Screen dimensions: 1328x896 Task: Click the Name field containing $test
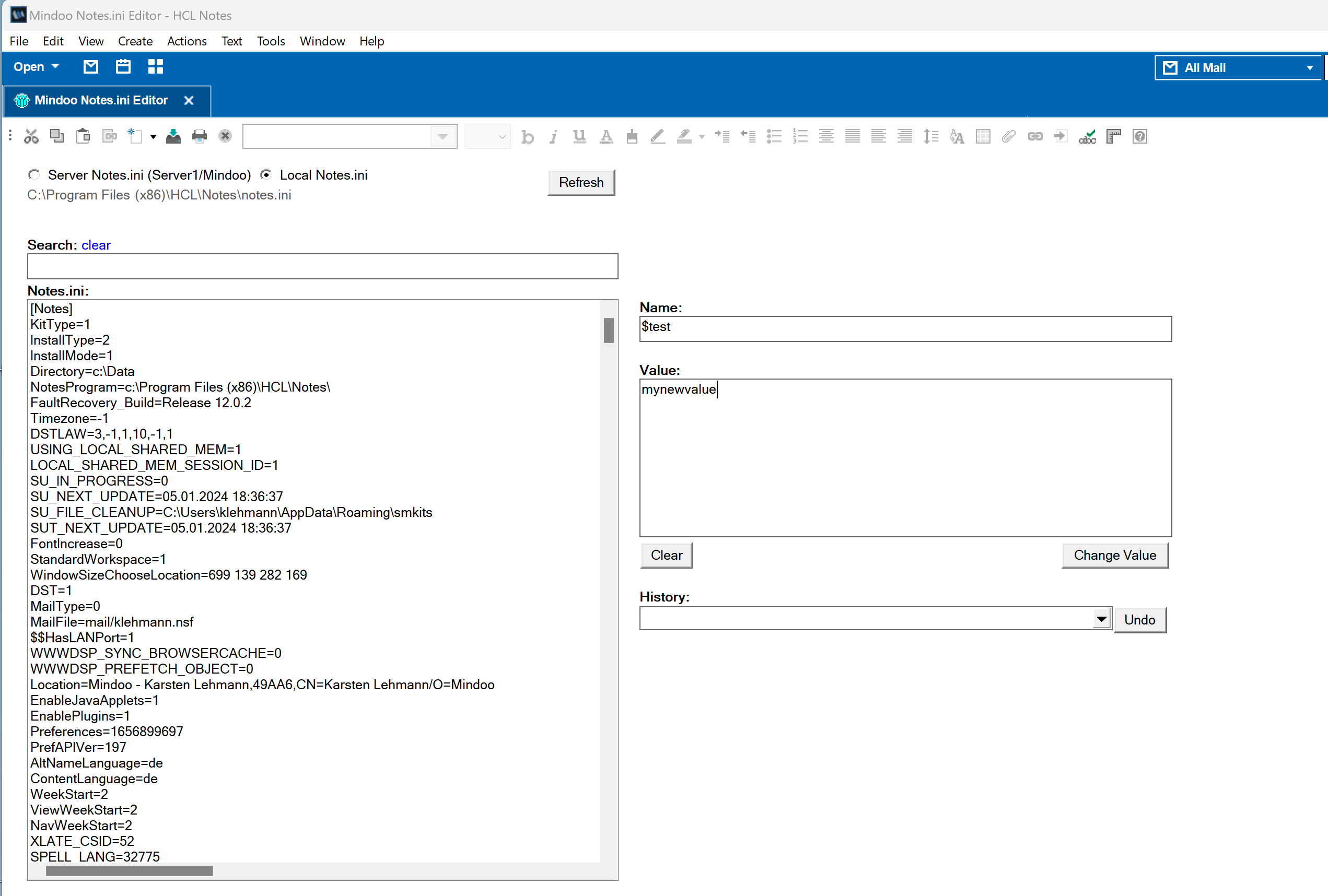tap(905, 329)
